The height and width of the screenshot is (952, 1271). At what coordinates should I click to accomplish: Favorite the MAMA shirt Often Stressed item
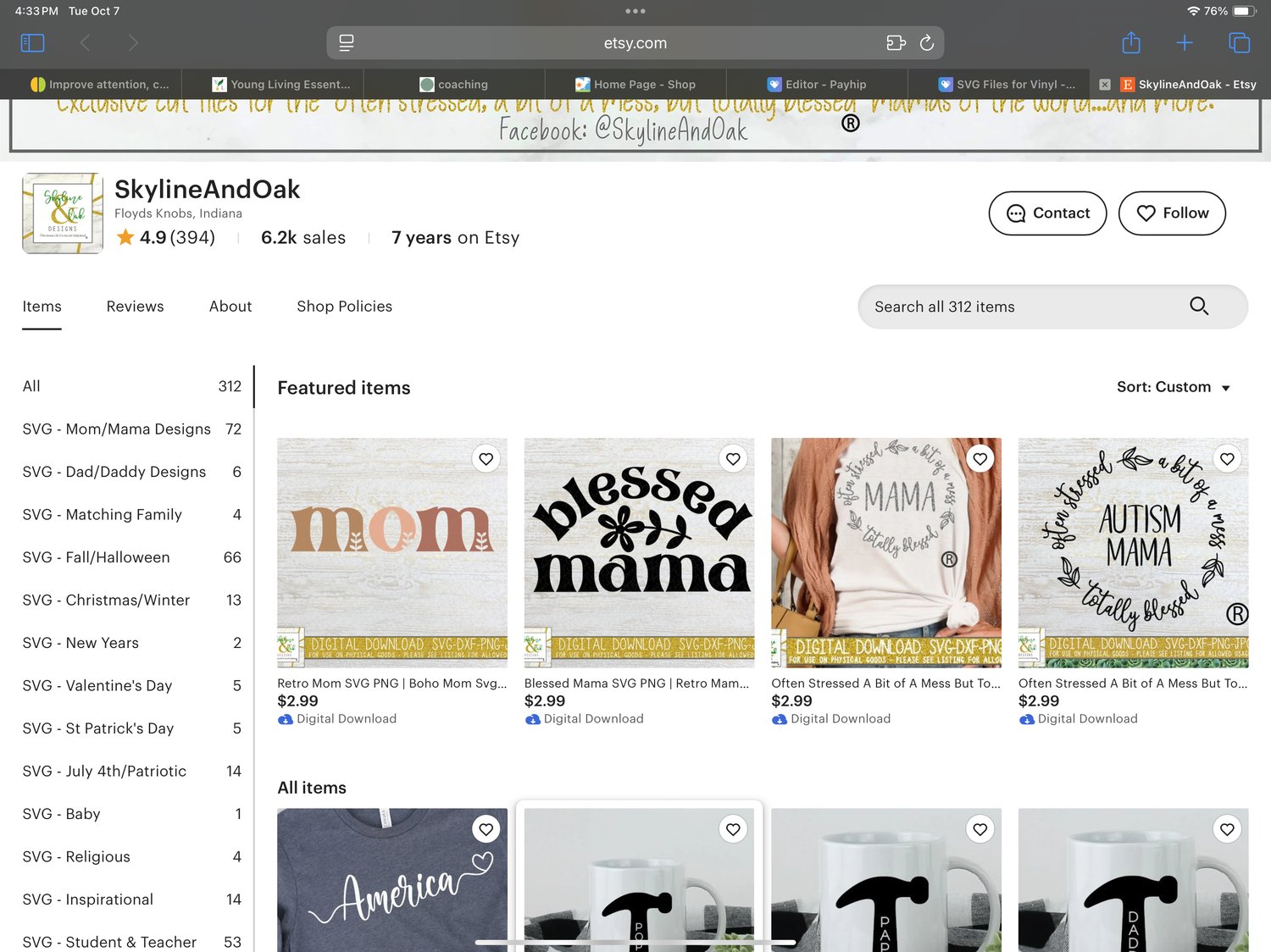980,459
